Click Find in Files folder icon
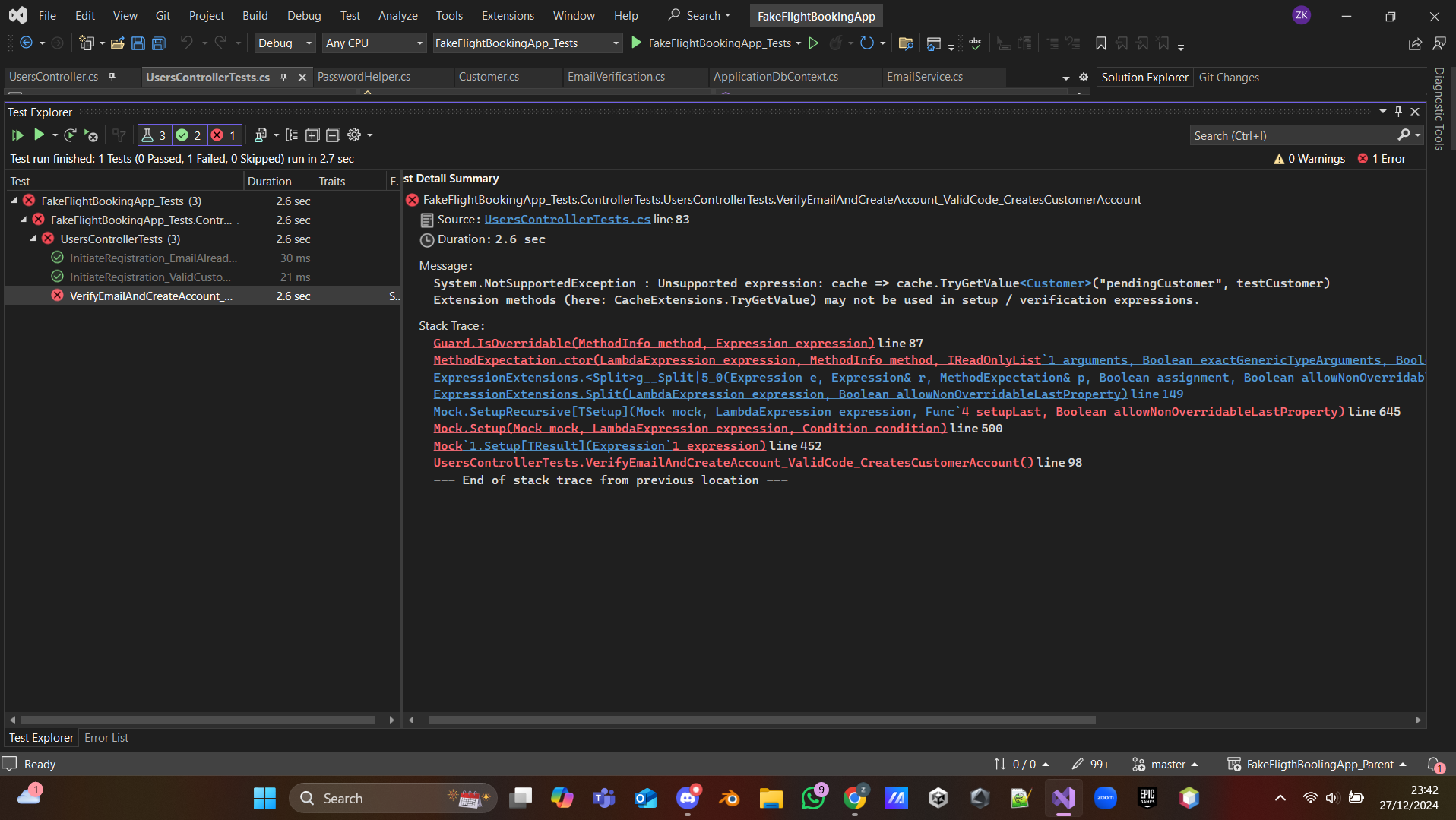Image resolution: width=1456 pixels, height=820 pixels. point(906,43)
